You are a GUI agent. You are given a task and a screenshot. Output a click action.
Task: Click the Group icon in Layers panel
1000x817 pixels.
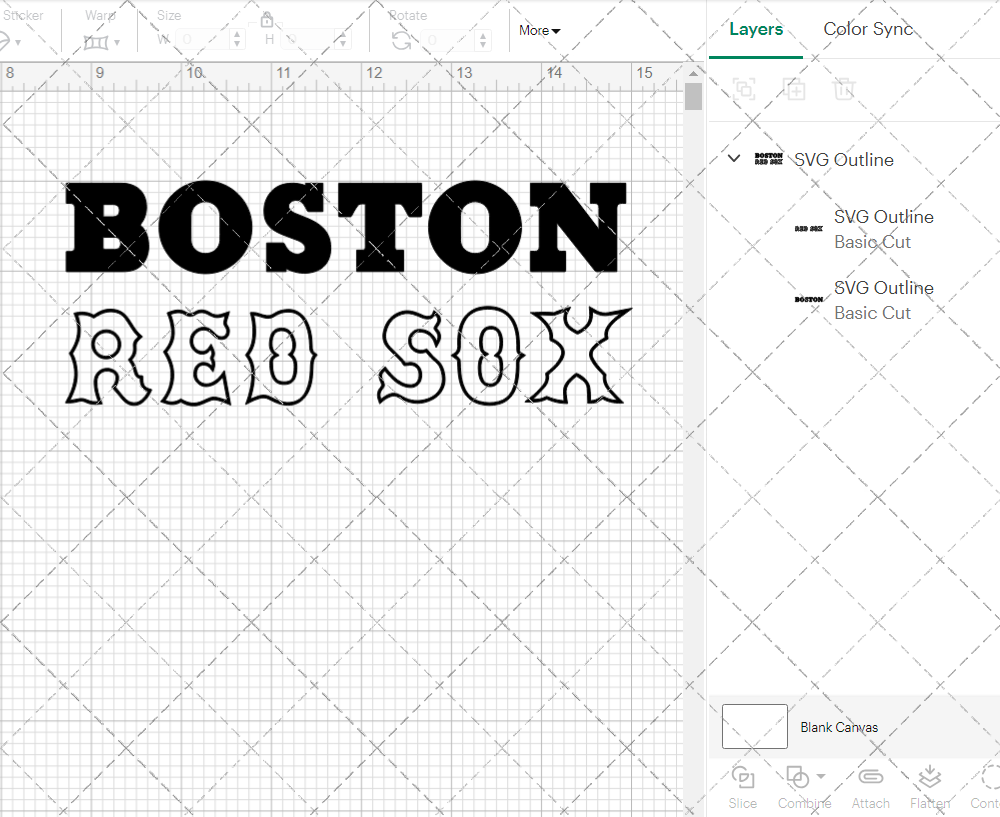pos(743,89)
